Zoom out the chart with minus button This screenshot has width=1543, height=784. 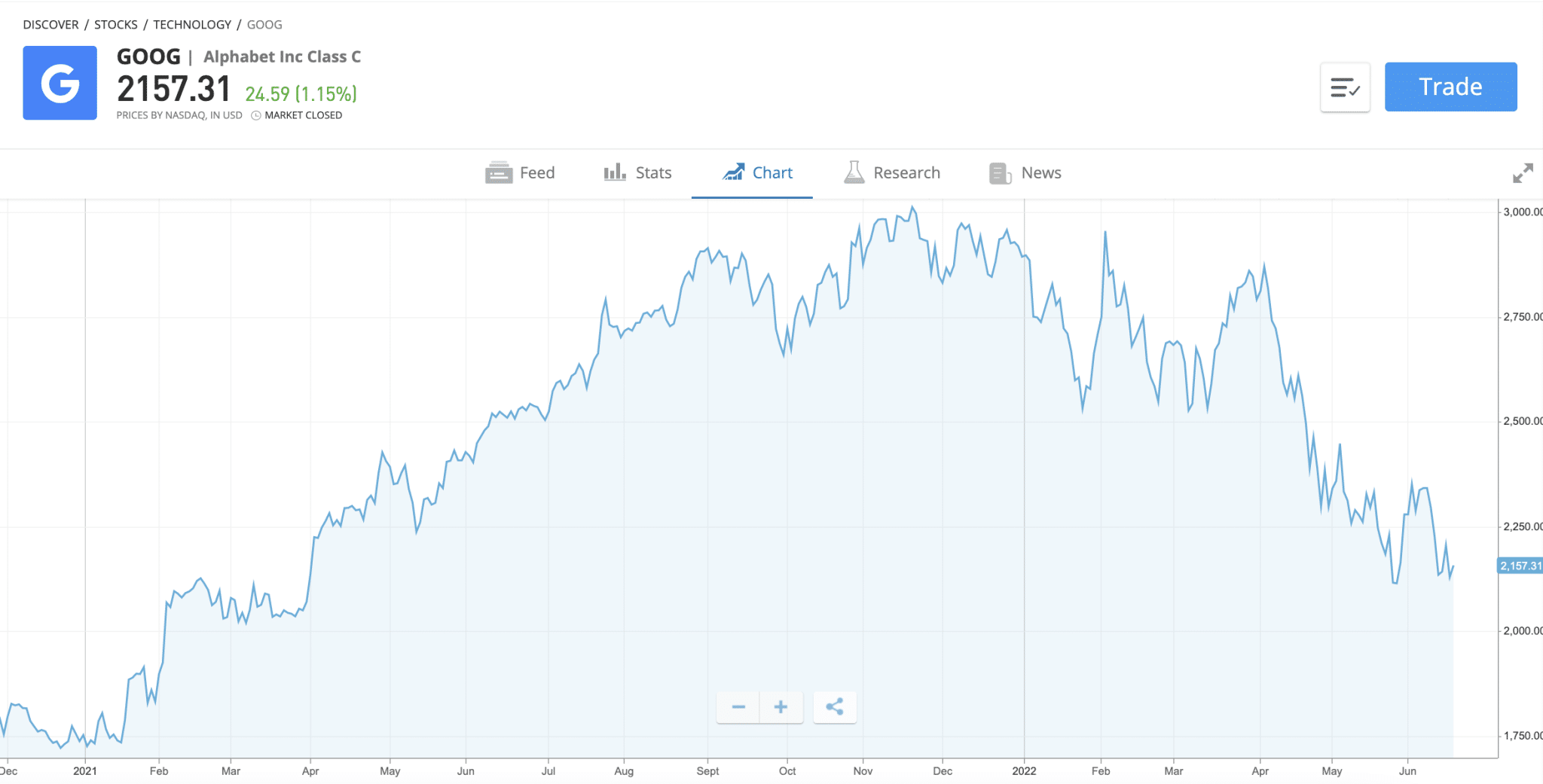coord(738,707)
